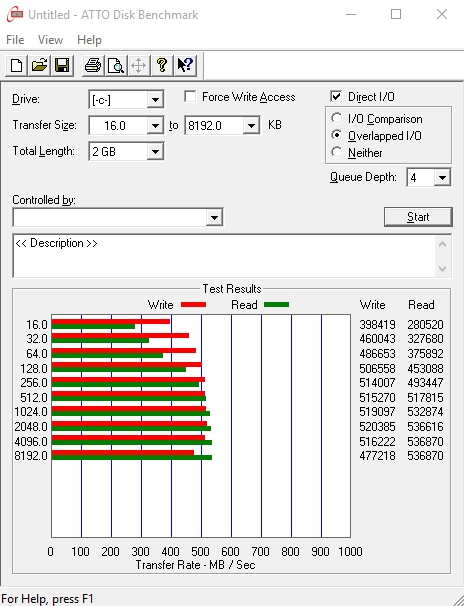
Task: Open the Total Length dropdown
Action: click(x=155, y=152)
